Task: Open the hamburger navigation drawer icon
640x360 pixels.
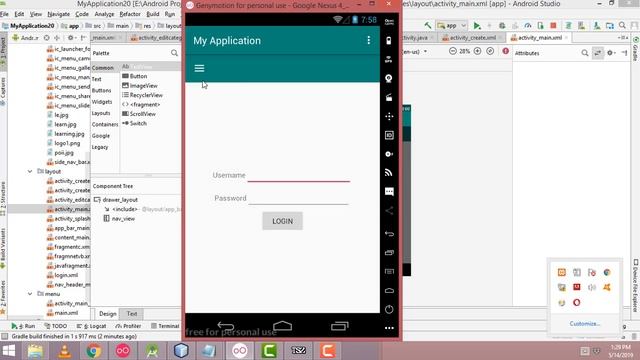Action: 199,68
